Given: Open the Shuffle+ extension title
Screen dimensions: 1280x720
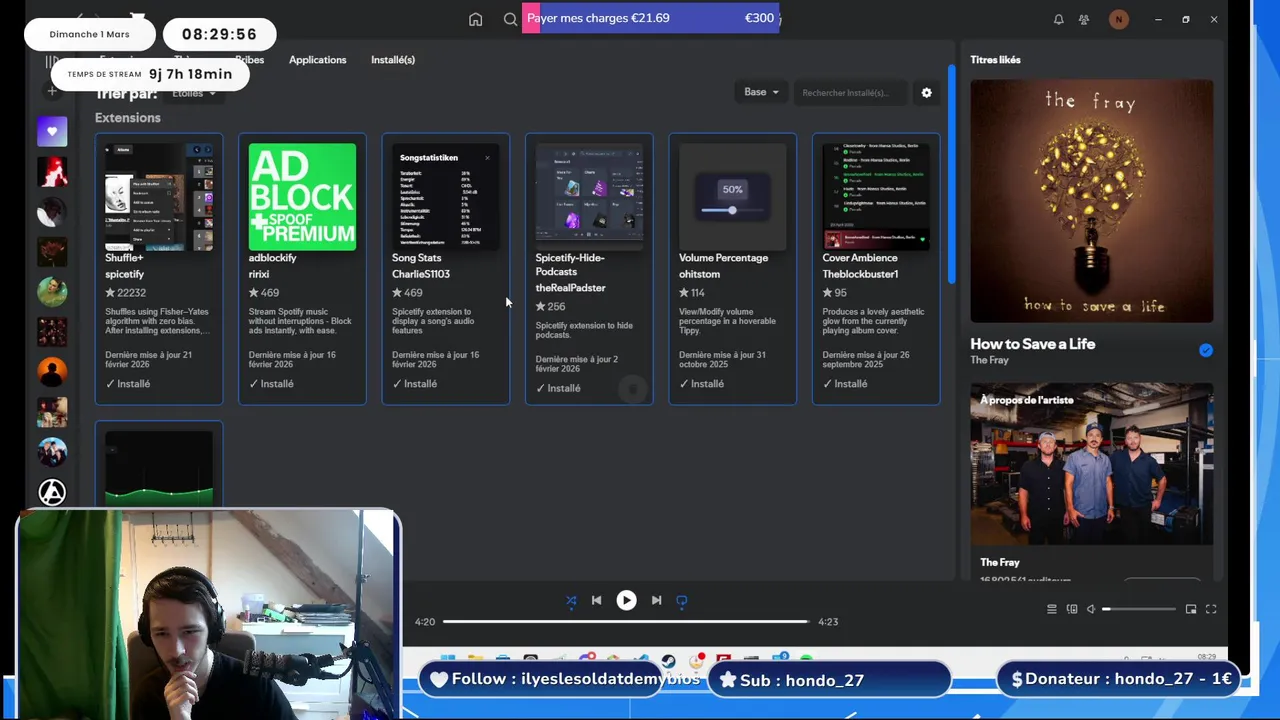Looking at the screenshot, I should pos(124,258).
